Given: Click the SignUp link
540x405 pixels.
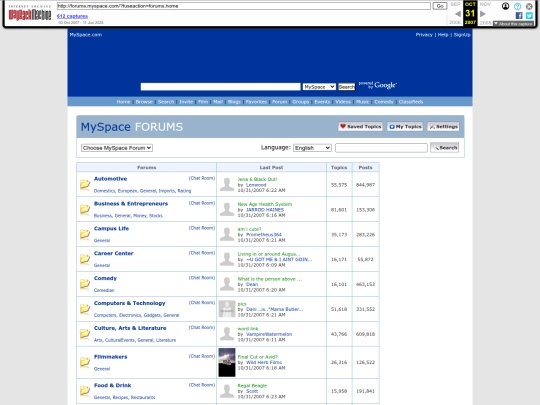Looking at the screenshot, I should click(x=462, y=34).
